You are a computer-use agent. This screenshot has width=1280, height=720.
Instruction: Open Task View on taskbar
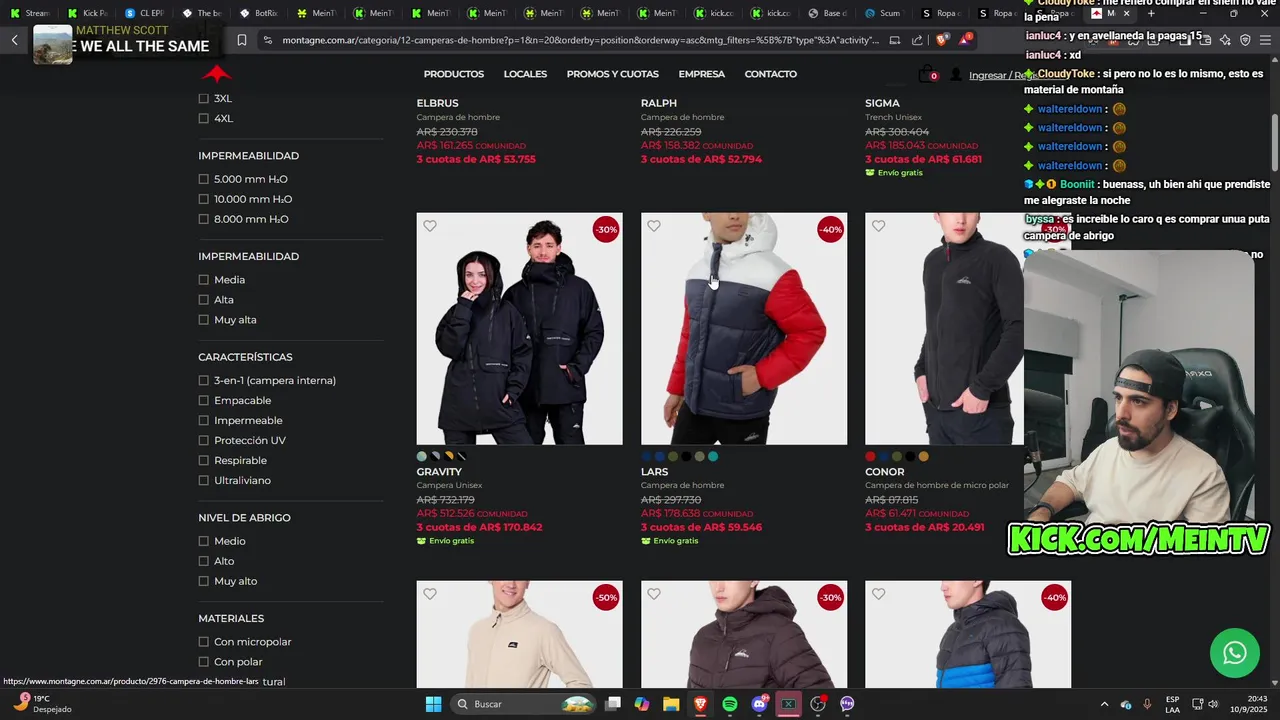613,704
